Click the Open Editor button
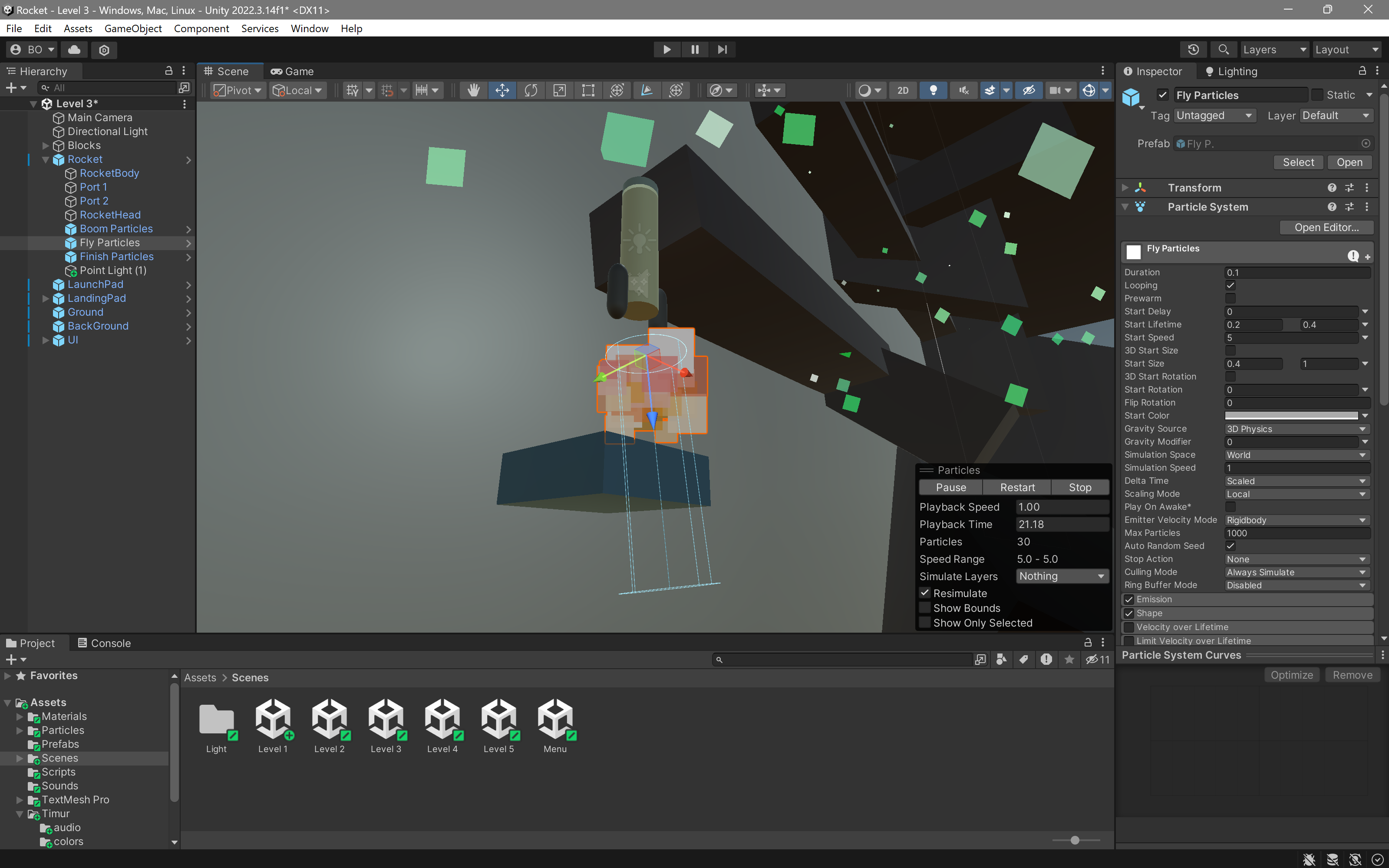The image size is (1389, 868). tap(1326, 228)
